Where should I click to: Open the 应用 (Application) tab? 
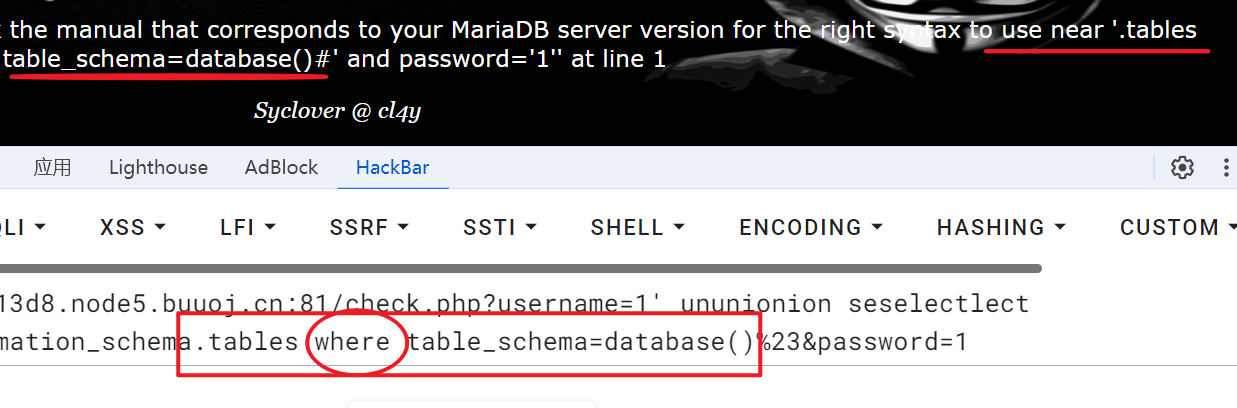52,168
